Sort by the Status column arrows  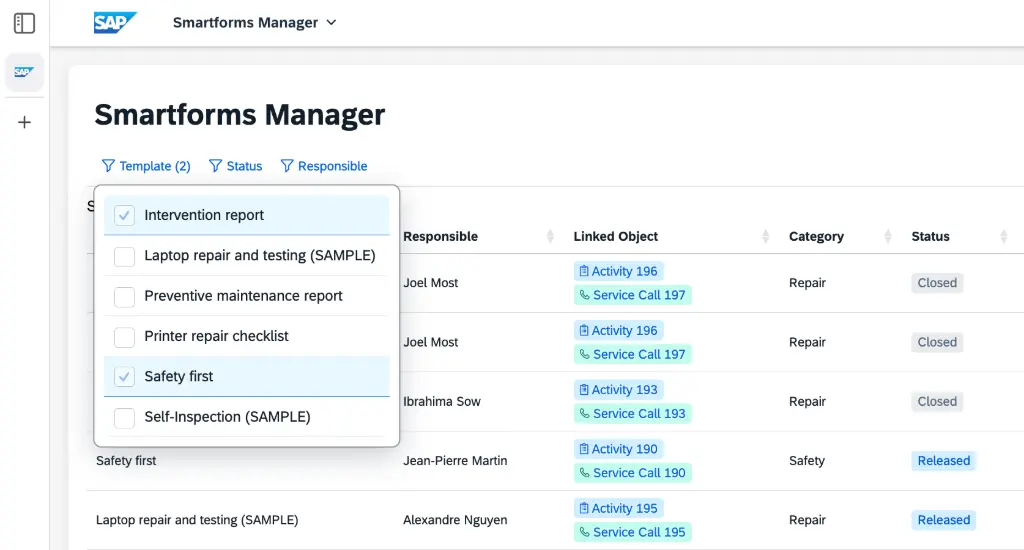pyautogui.click(x=1004, y=236)
